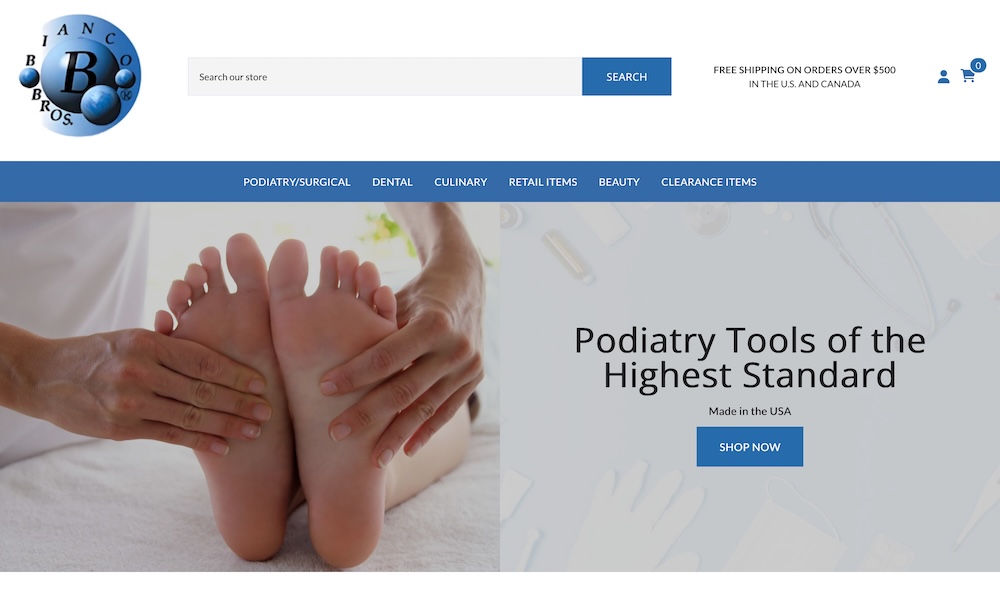Click the Search our store field

pos(385,77)
